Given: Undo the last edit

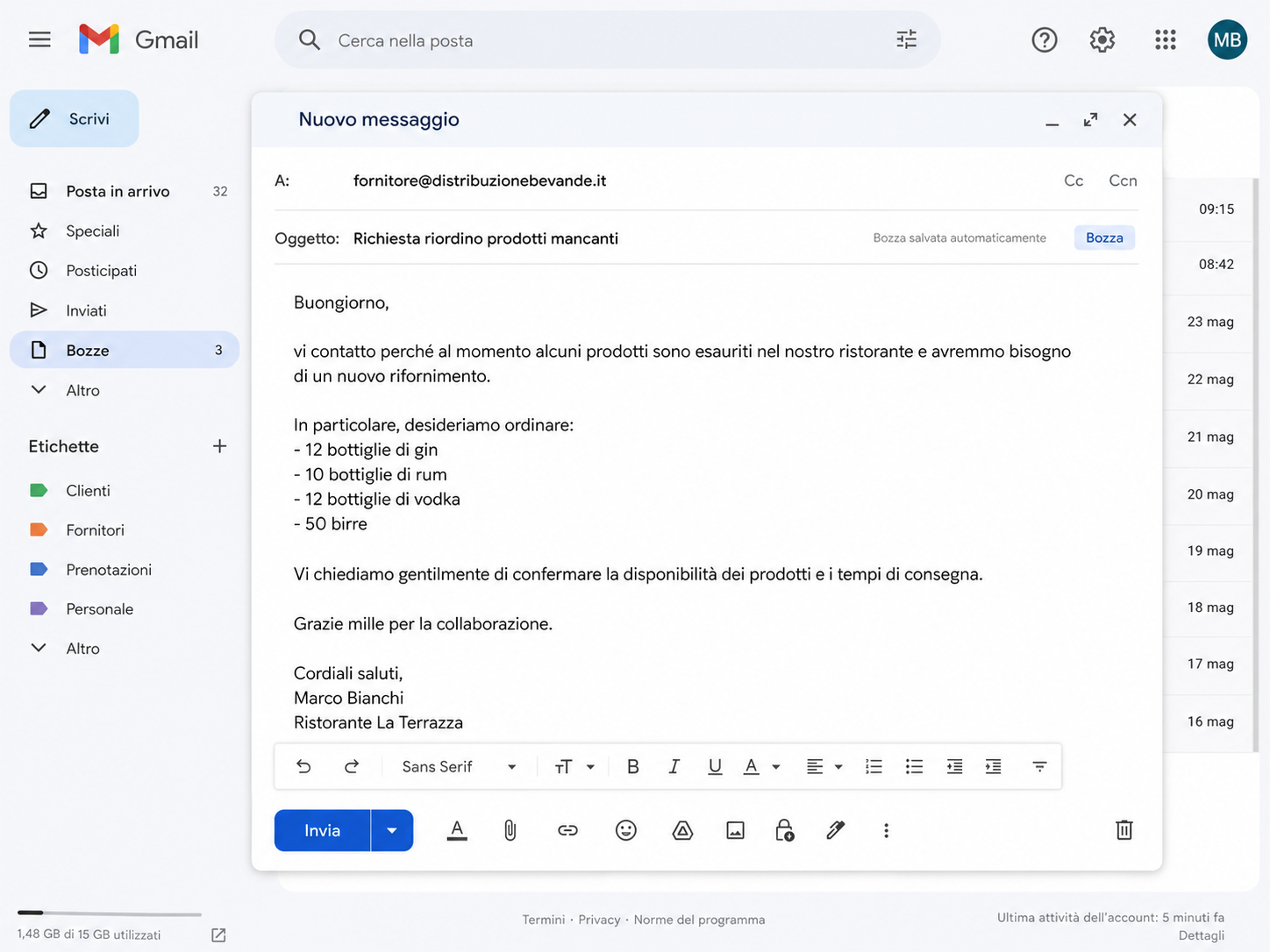Looking at the screenshot, I should point(303,766).
